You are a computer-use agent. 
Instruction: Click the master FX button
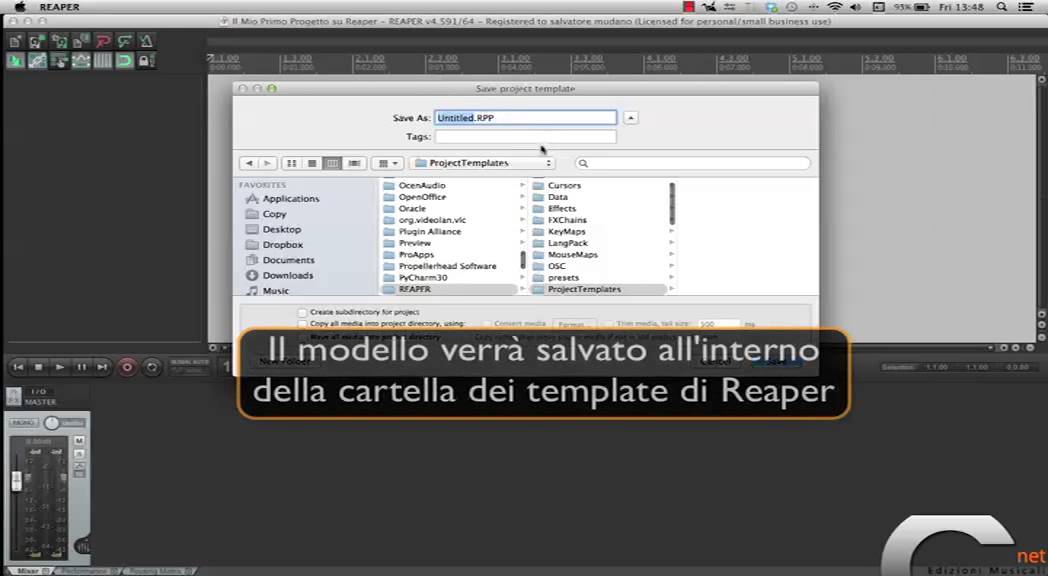[x=13, y=396]
